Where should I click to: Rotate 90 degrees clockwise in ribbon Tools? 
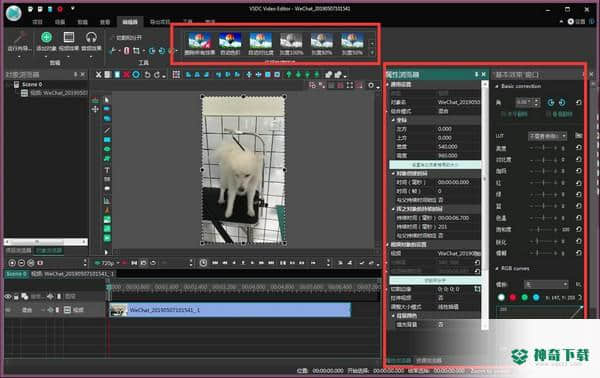[152, 51]
